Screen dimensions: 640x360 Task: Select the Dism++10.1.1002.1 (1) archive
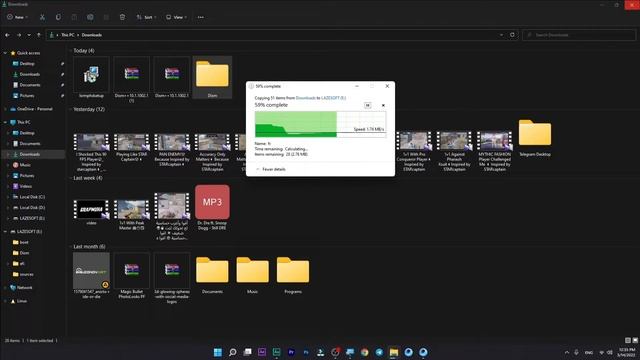click(x=131, y=79)
